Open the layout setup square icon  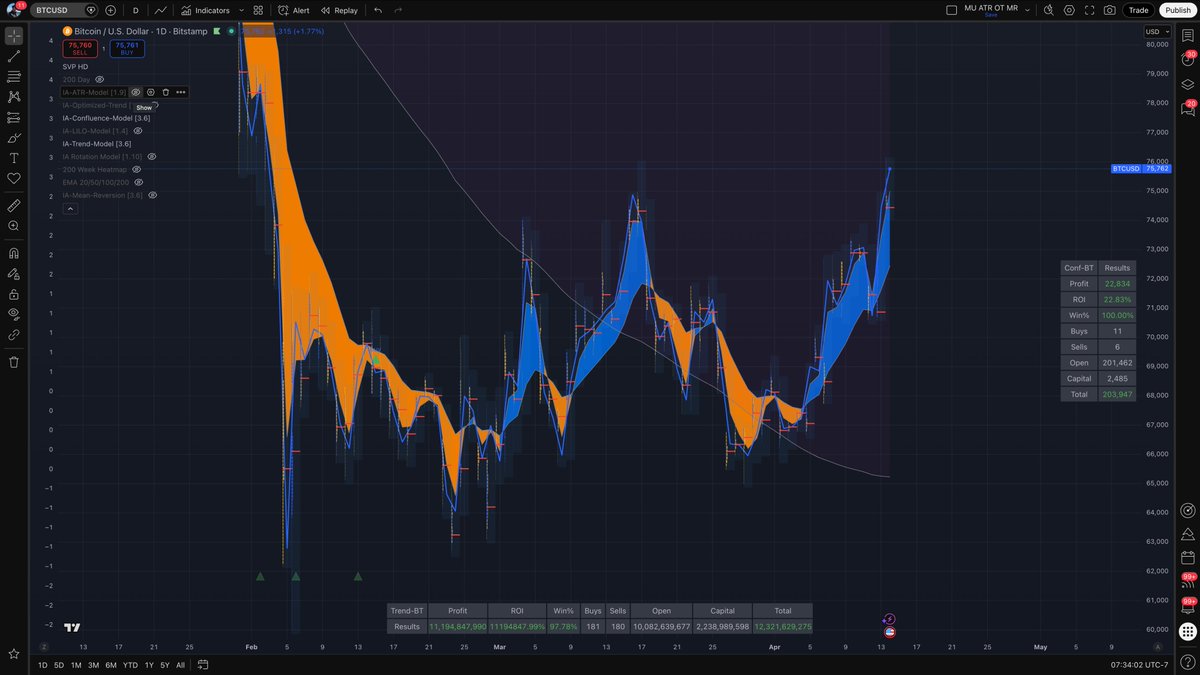951,10
